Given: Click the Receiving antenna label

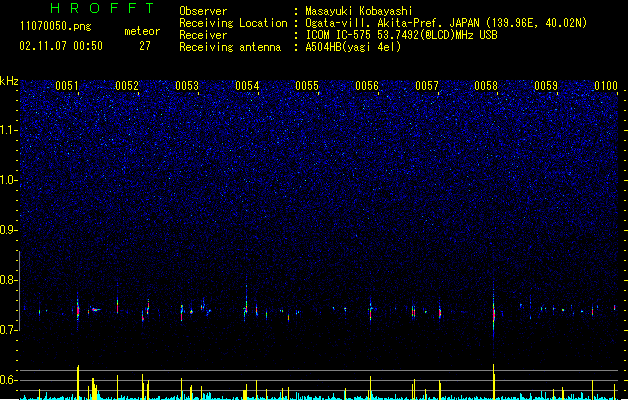Looking at the screenshot, I should click(x=230, y=47).
